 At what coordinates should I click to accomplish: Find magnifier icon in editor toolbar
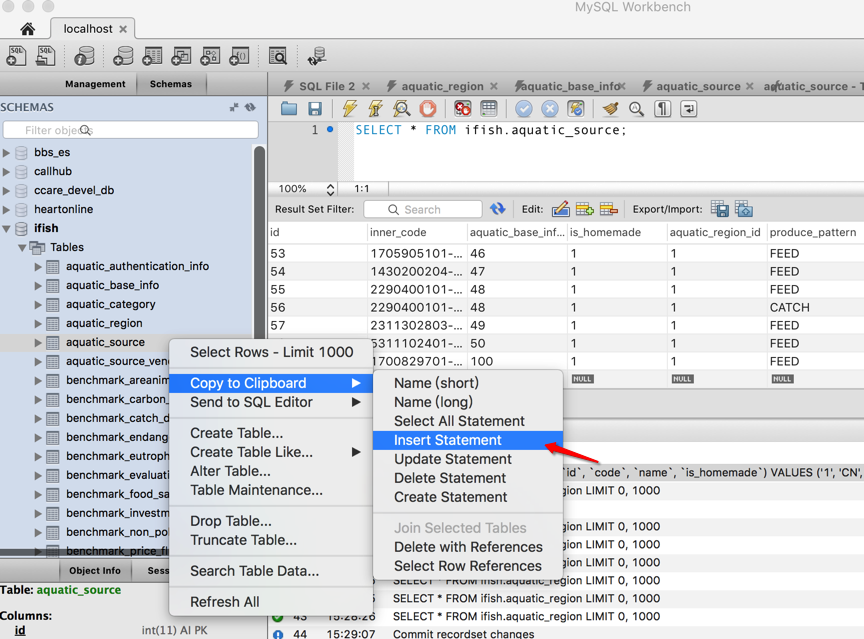[x=636, y=109]
